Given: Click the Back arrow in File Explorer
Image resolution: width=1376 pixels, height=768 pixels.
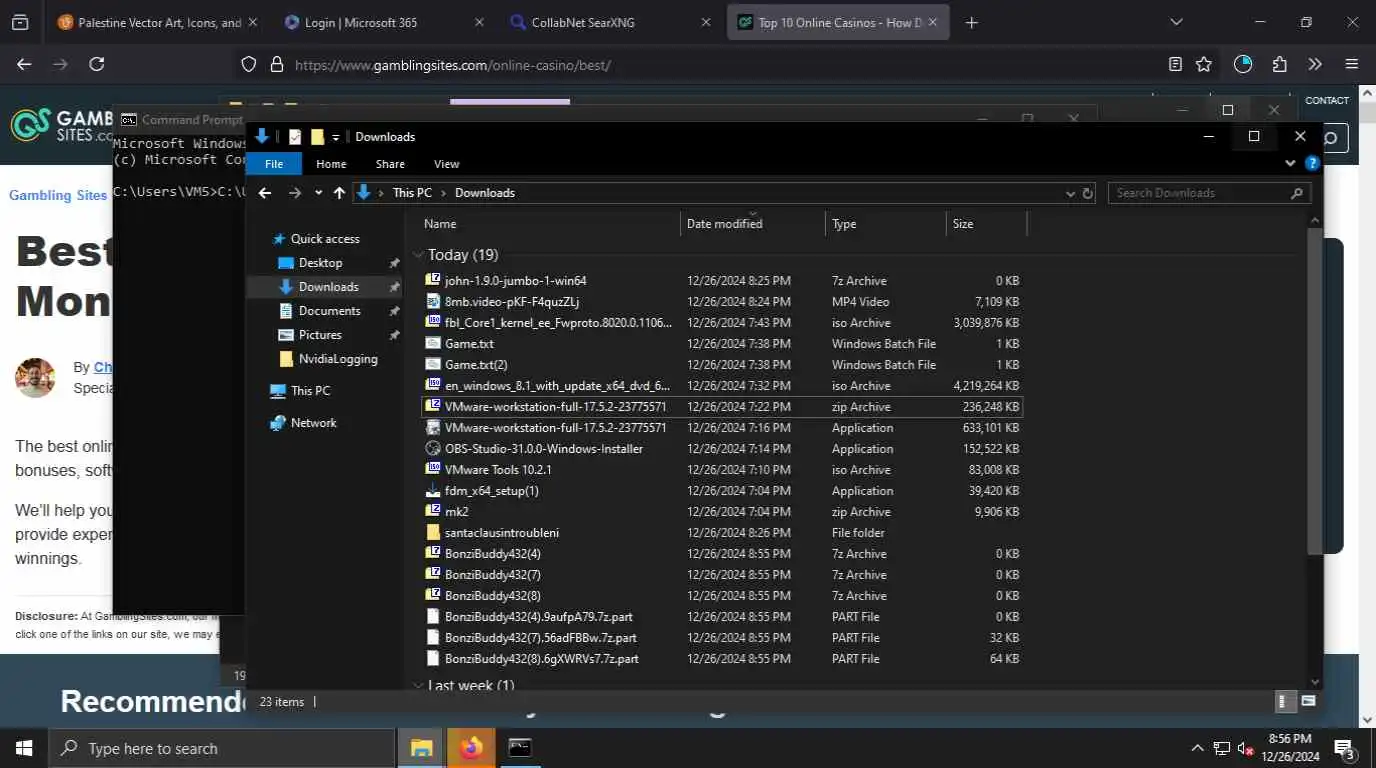Looking at the screenshot, I should [x=265, y=193].
